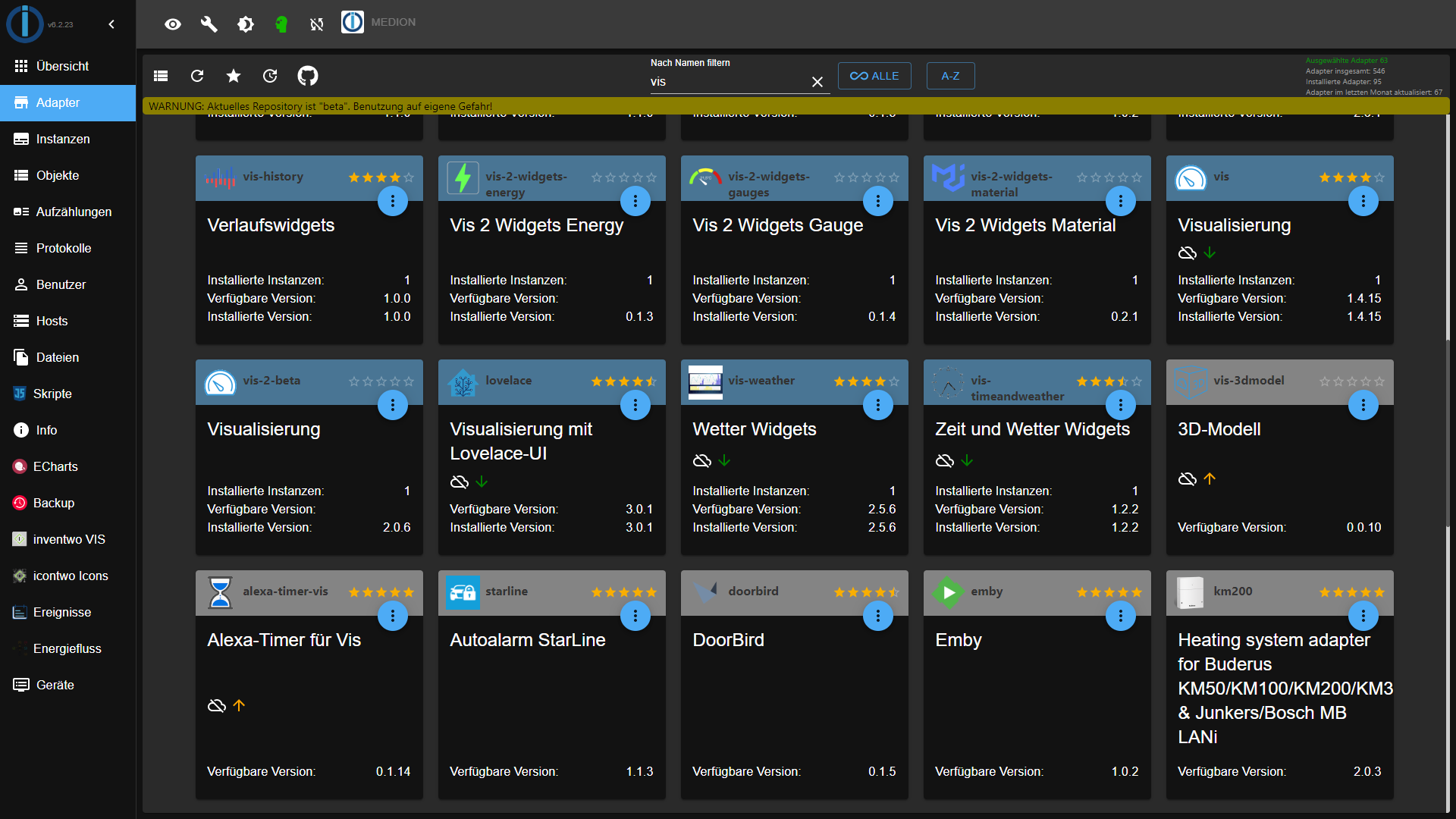Screen dimensions: 1456x819
Task: Open Aufzählungen sidebar item
Action: (x=68, y=212)
